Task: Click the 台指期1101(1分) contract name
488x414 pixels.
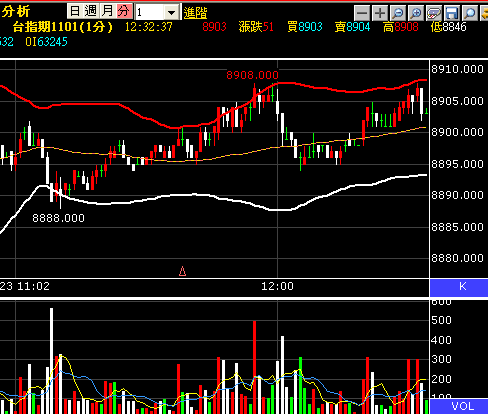Action: [63, 27]
